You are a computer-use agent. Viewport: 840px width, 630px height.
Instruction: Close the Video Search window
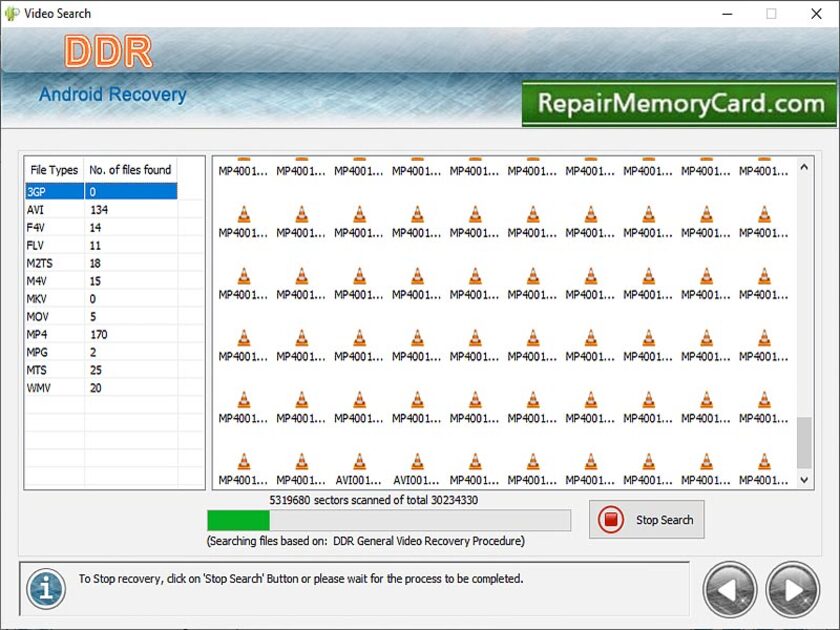click(816, 14)
